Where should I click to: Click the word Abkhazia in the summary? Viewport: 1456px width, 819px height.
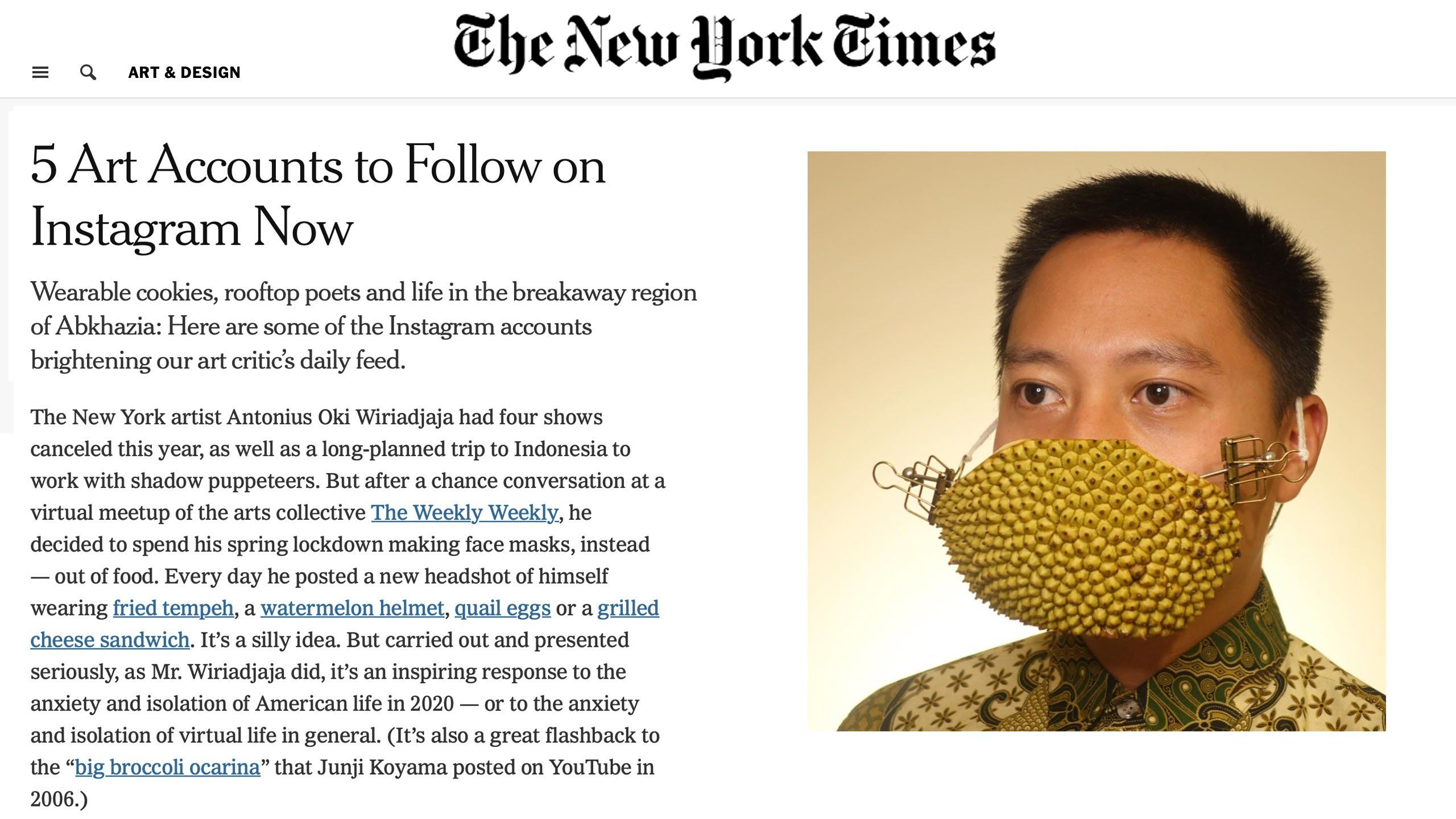pos(109,326)
